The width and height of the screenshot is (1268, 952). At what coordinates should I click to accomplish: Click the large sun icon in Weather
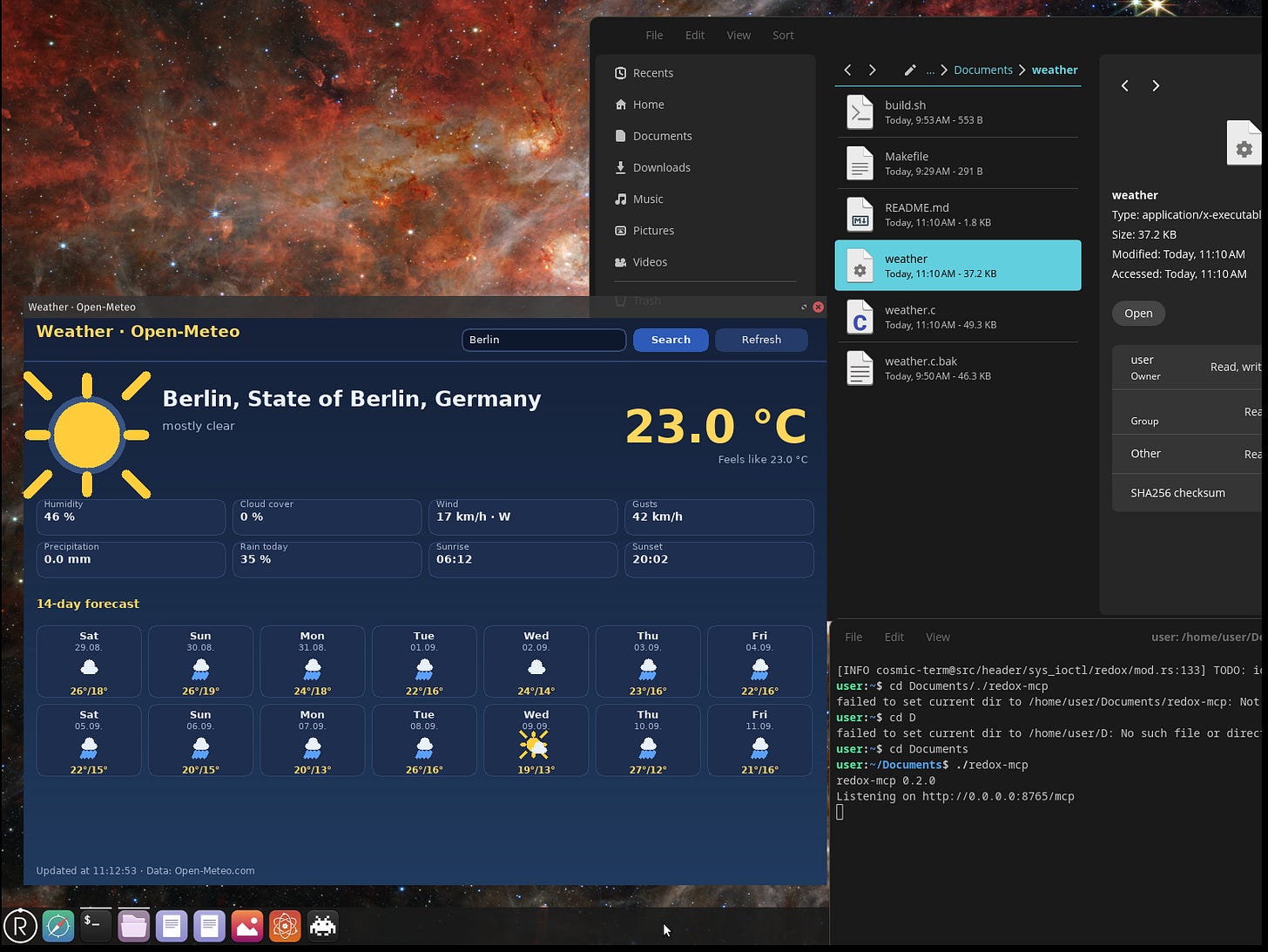pyautogui.click(x=87, y=435)
